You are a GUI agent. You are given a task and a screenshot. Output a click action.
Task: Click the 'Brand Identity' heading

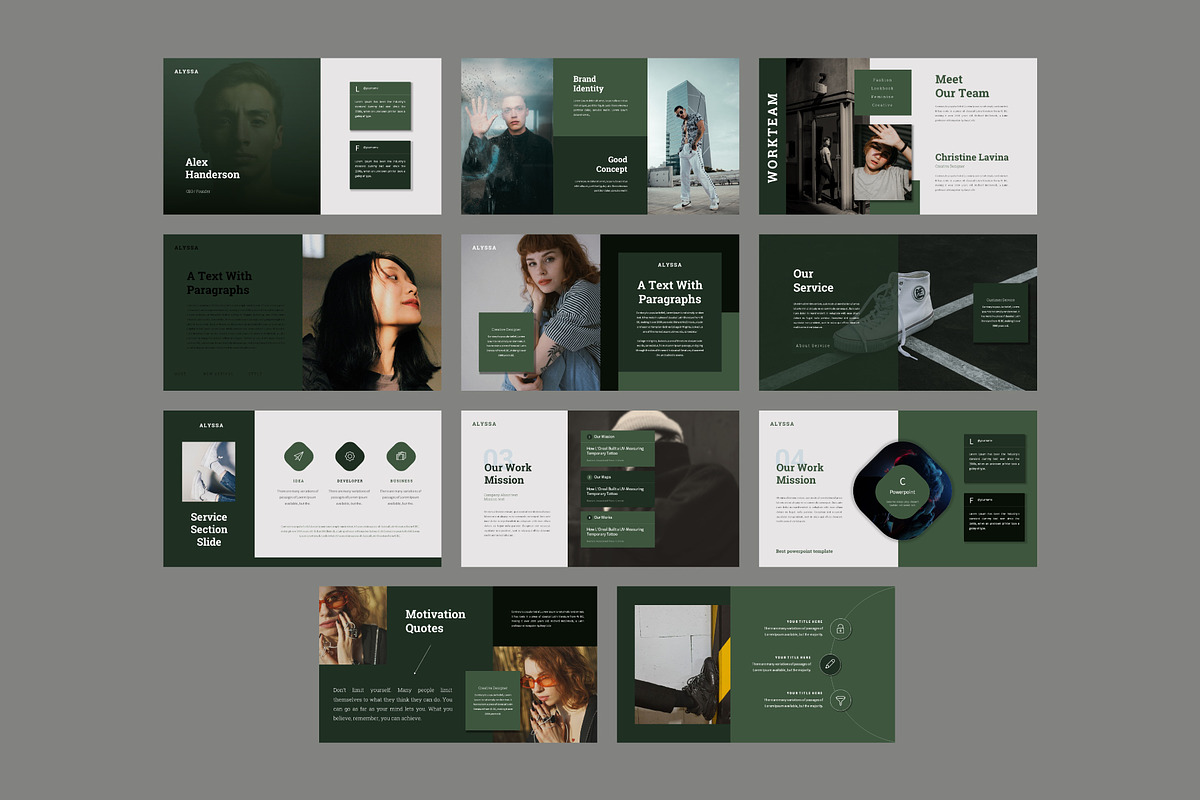(588, 84)
